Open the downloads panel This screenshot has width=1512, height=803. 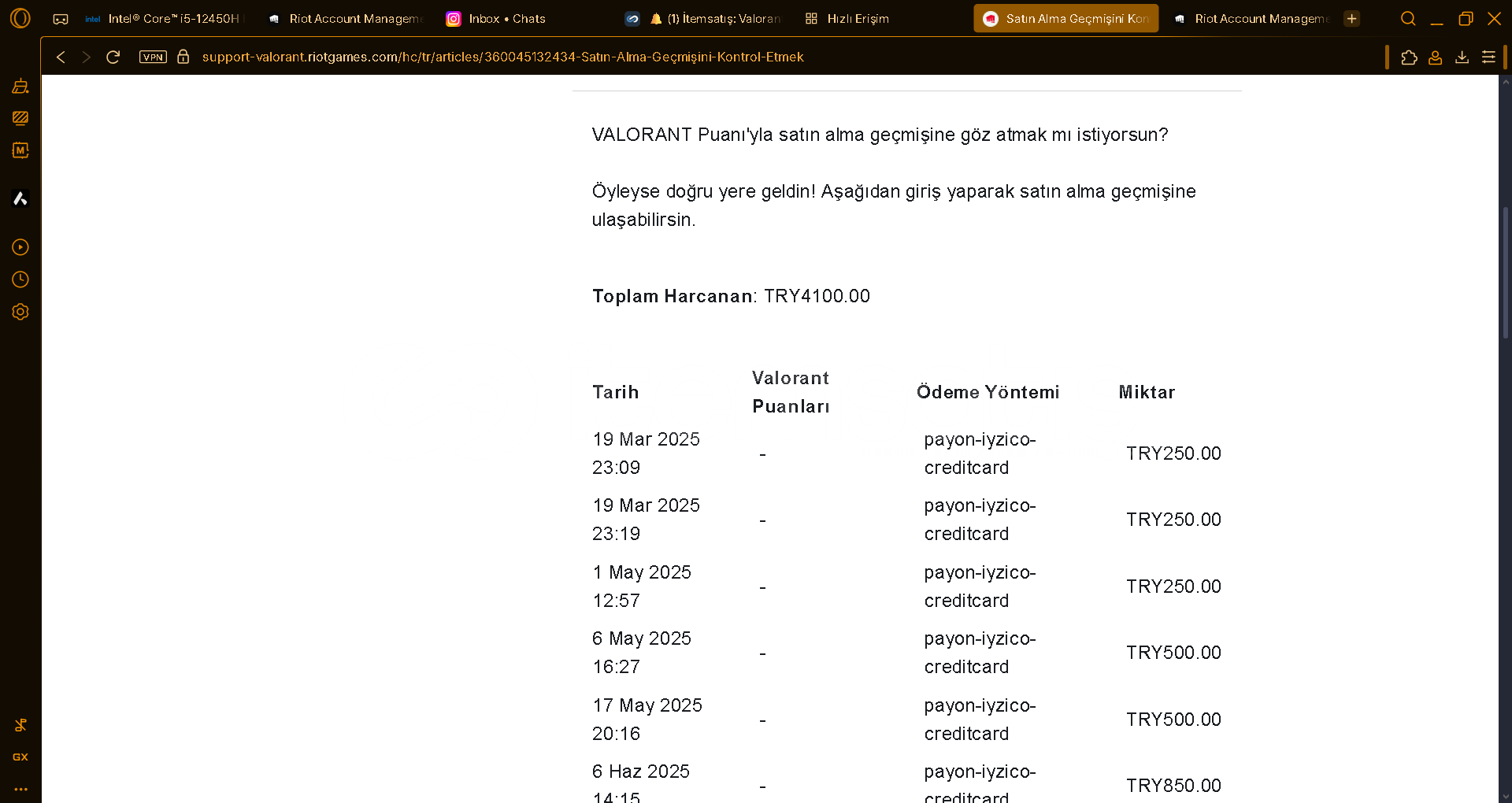click(1462, 57)
